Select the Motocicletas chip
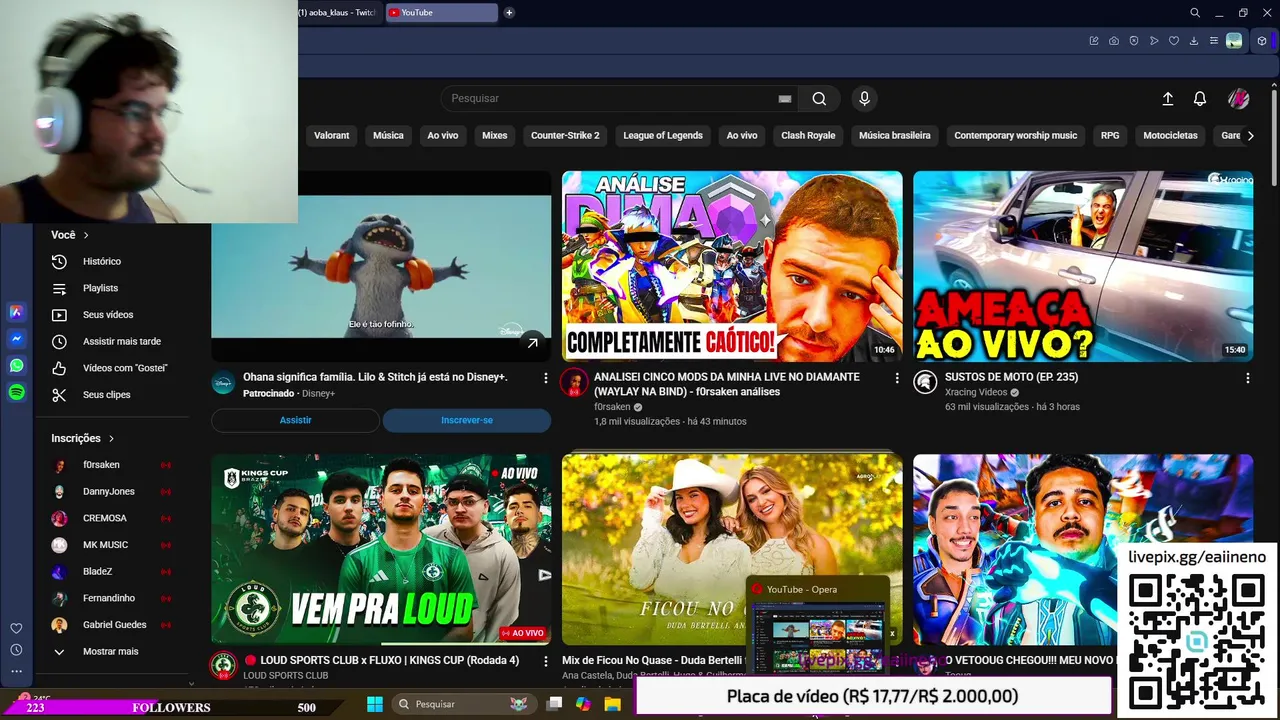 (1170, 135)
